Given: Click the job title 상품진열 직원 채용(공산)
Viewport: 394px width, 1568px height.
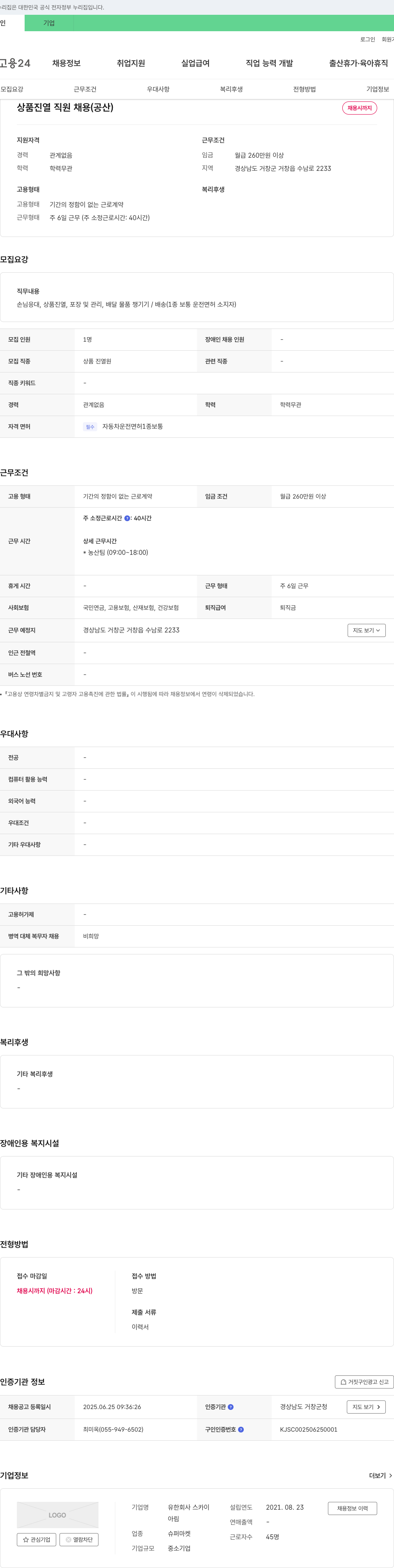Looking at the screenshot, I should [65, 107].
